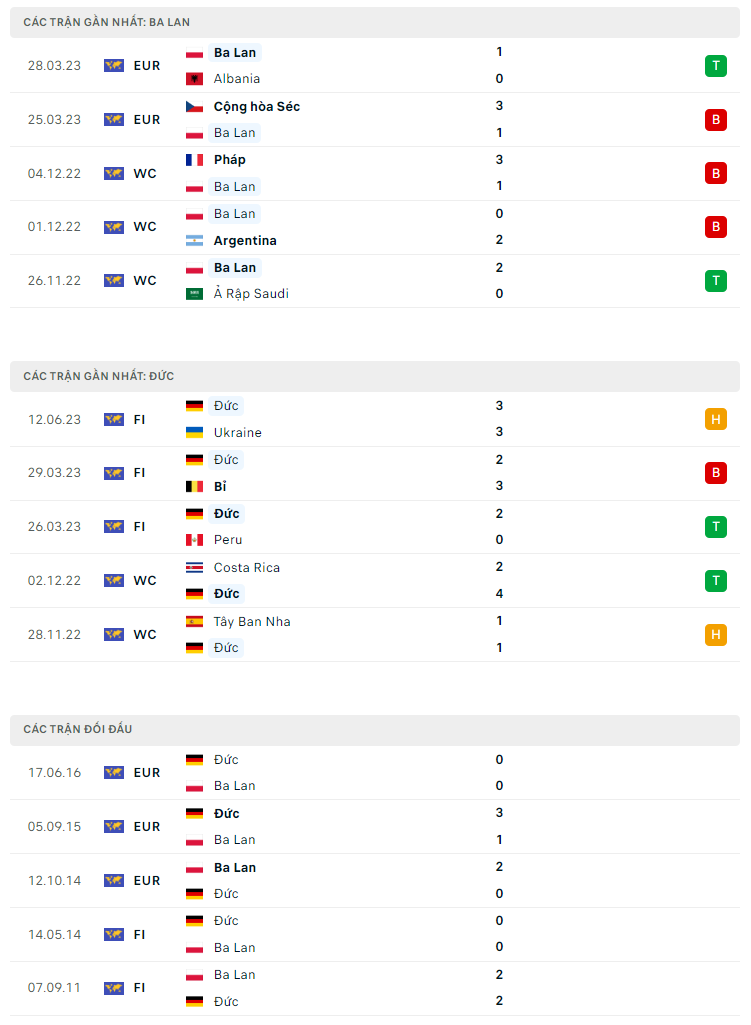Image resolution: width=751 pixels, height=1025 pixels.
Task: Click the orange H badge for Đức vs Ukraine
Action: [x=715, y=420]
